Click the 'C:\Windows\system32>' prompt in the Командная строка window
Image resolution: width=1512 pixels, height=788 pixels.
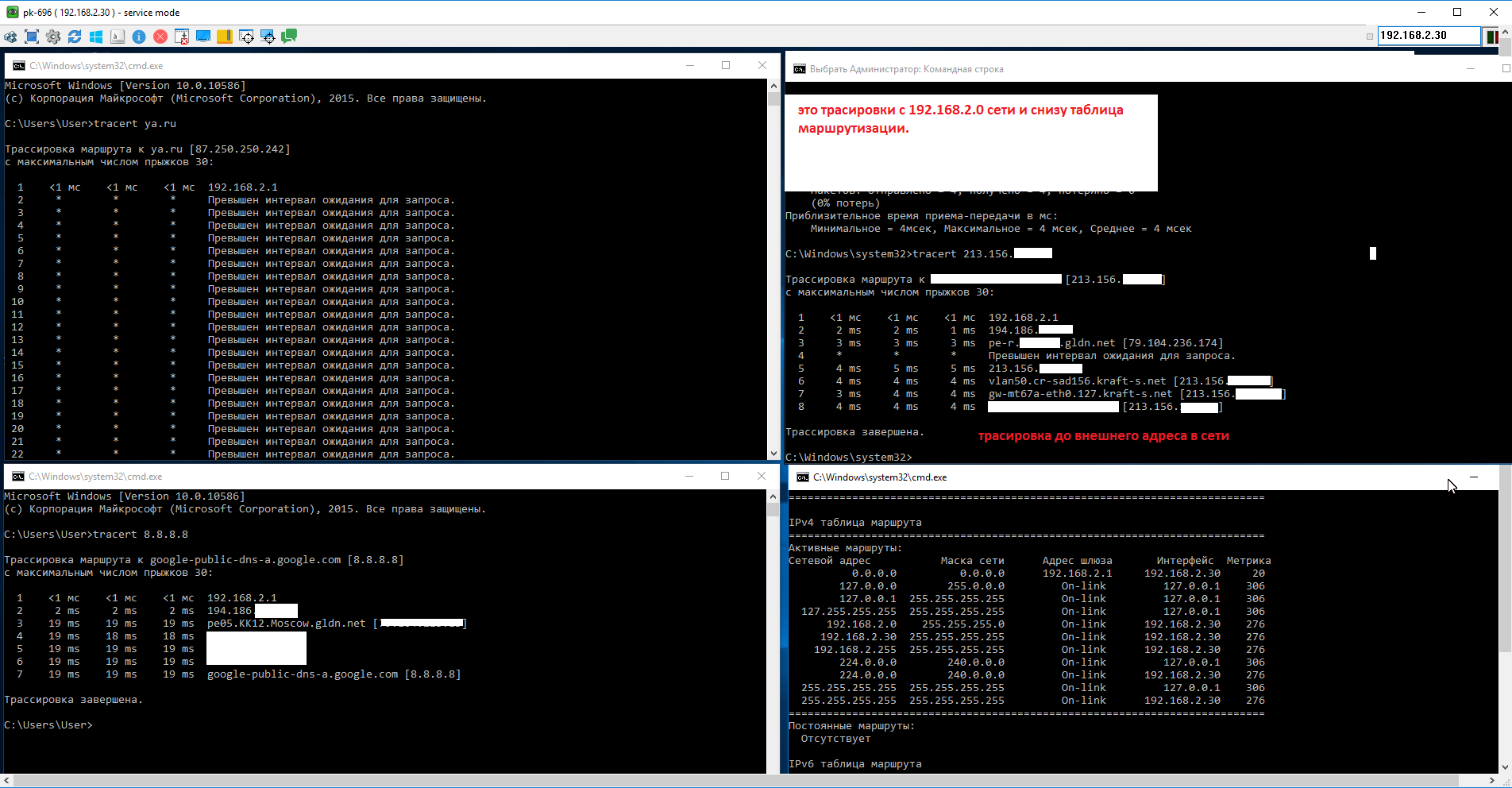849,458
